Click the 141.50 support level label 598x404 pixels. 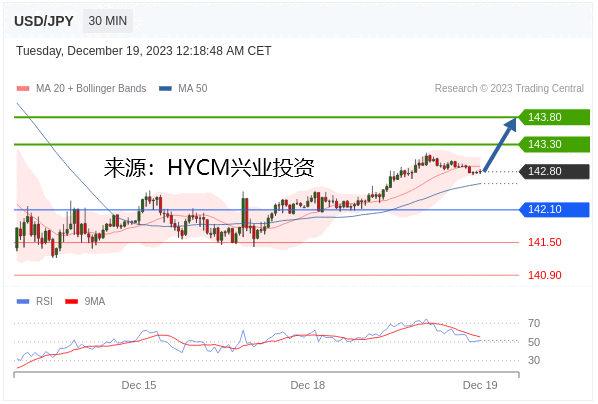pyautogui.click(x=545, y=242)
